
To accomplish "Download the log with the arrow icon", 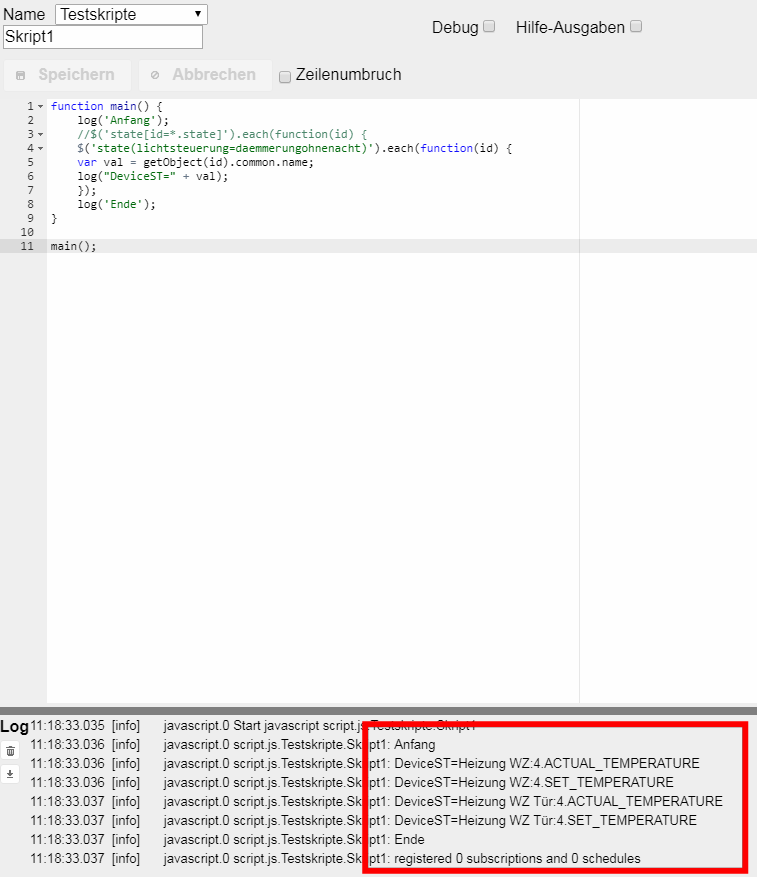I will point(10,774).
